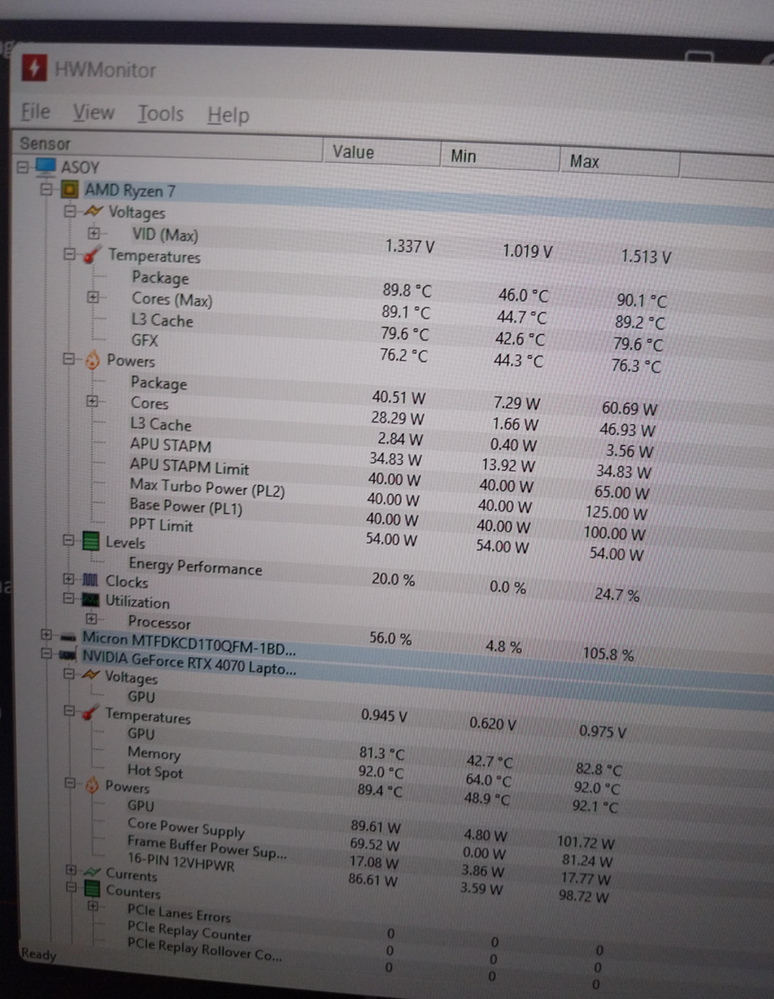Click the Sensor column header
Image resolution: width=774 pixels, height=999 pixels.
coord(168,147)
